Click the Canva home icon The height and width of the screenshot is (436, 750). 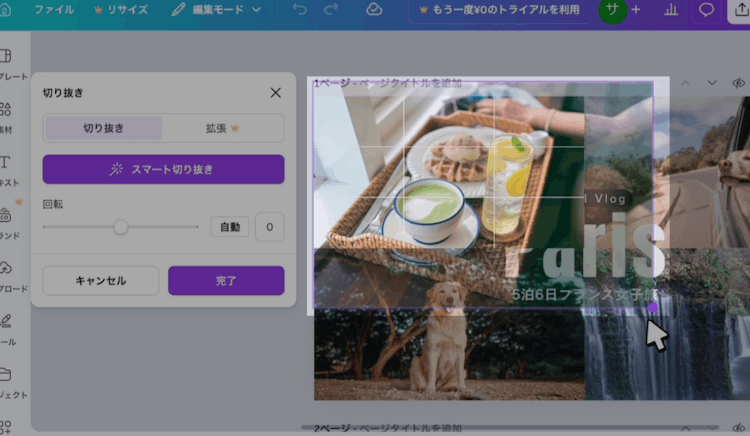(5, 10)
